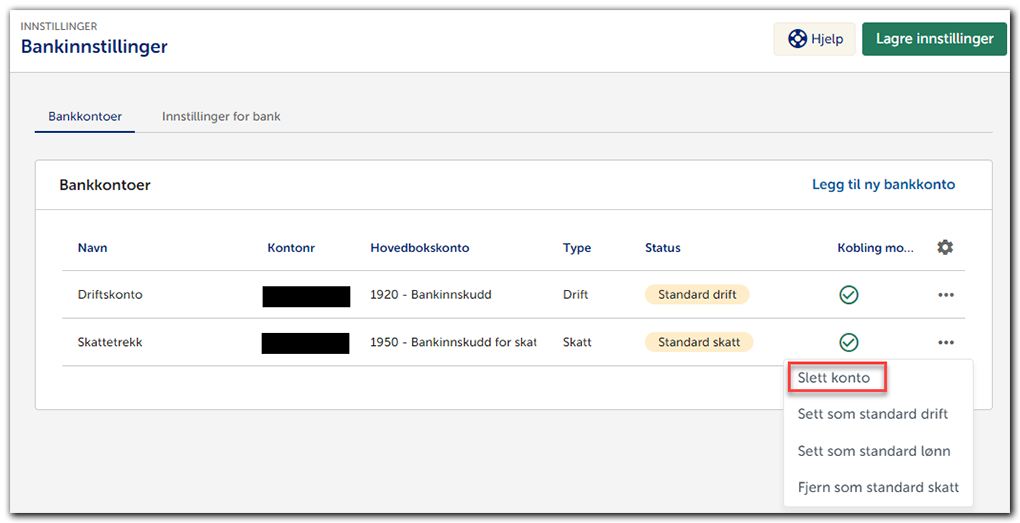Click the Hovedbokskonto column header
Viewport: 1020px width, 523px height.
click(419, 248)
